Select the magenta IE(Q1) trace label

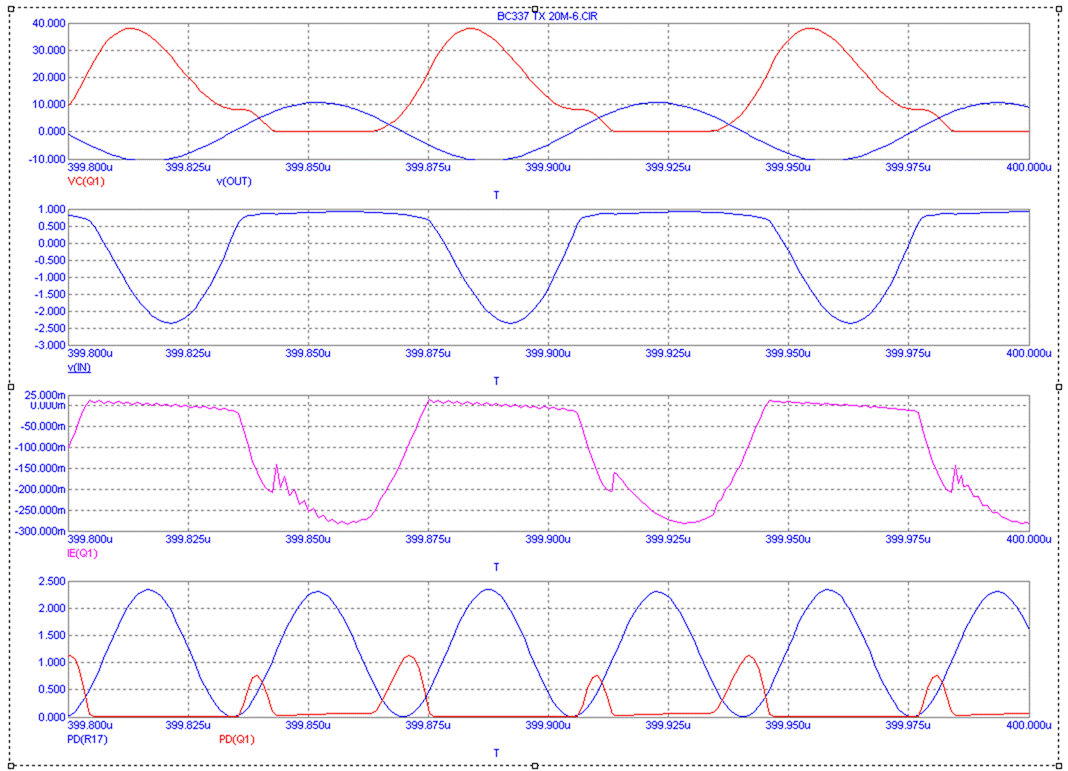83,553
